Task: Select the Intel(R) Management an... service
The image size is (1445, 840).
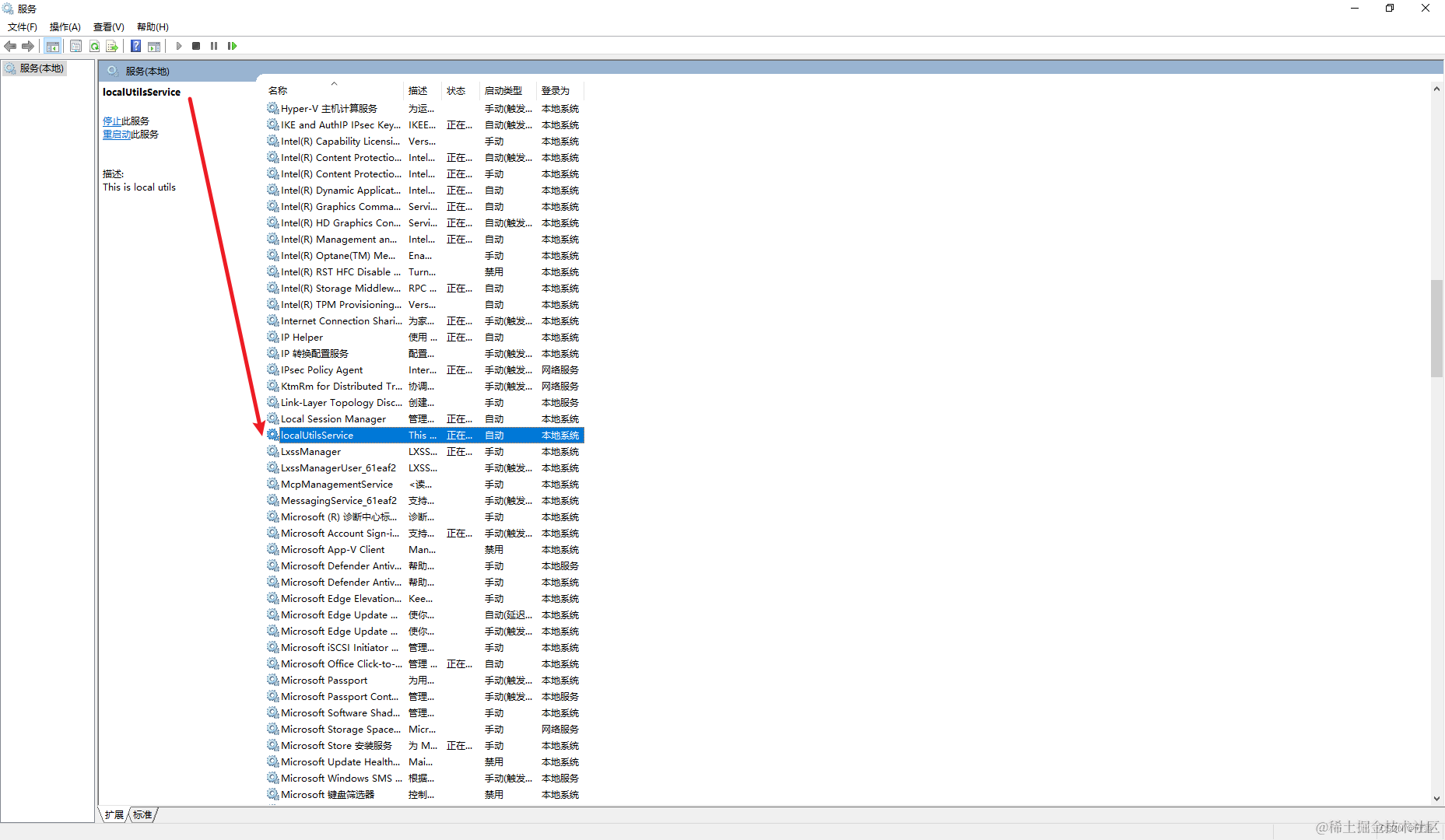Action: pyautogui.click(x=425, y=240)
